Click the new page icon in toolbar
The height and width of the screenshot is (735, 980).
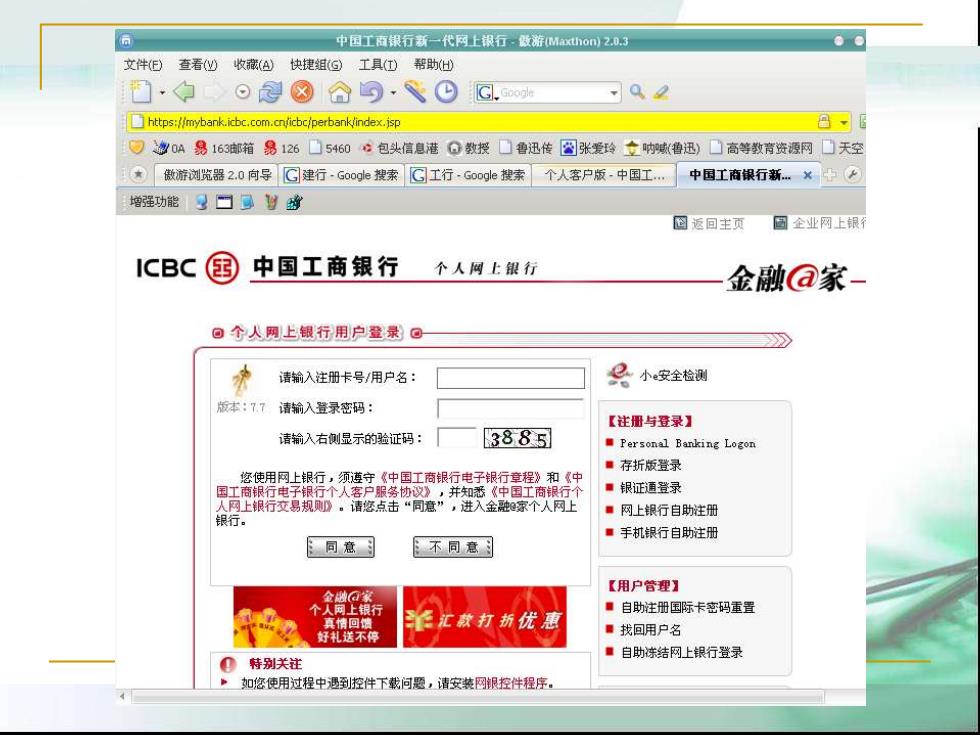coord(141,92)
